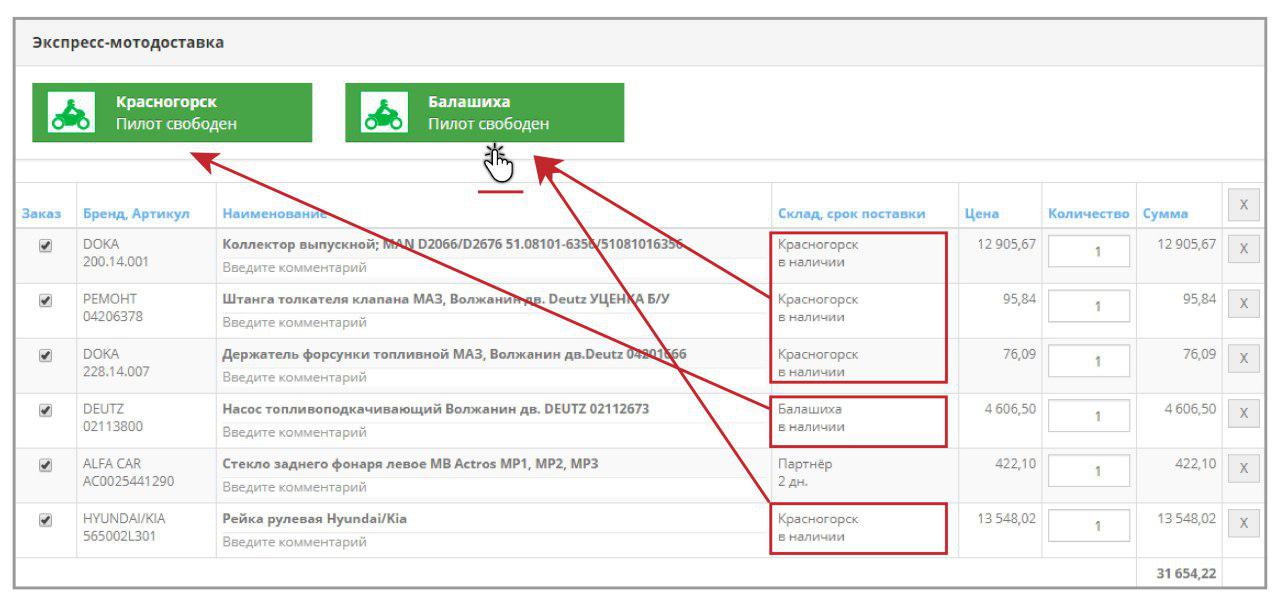Screen dimensions: 1280x605
Task: Click the quantity field for Рейка рулевая Hyundai/Kia
Action: coord(1089,525)
